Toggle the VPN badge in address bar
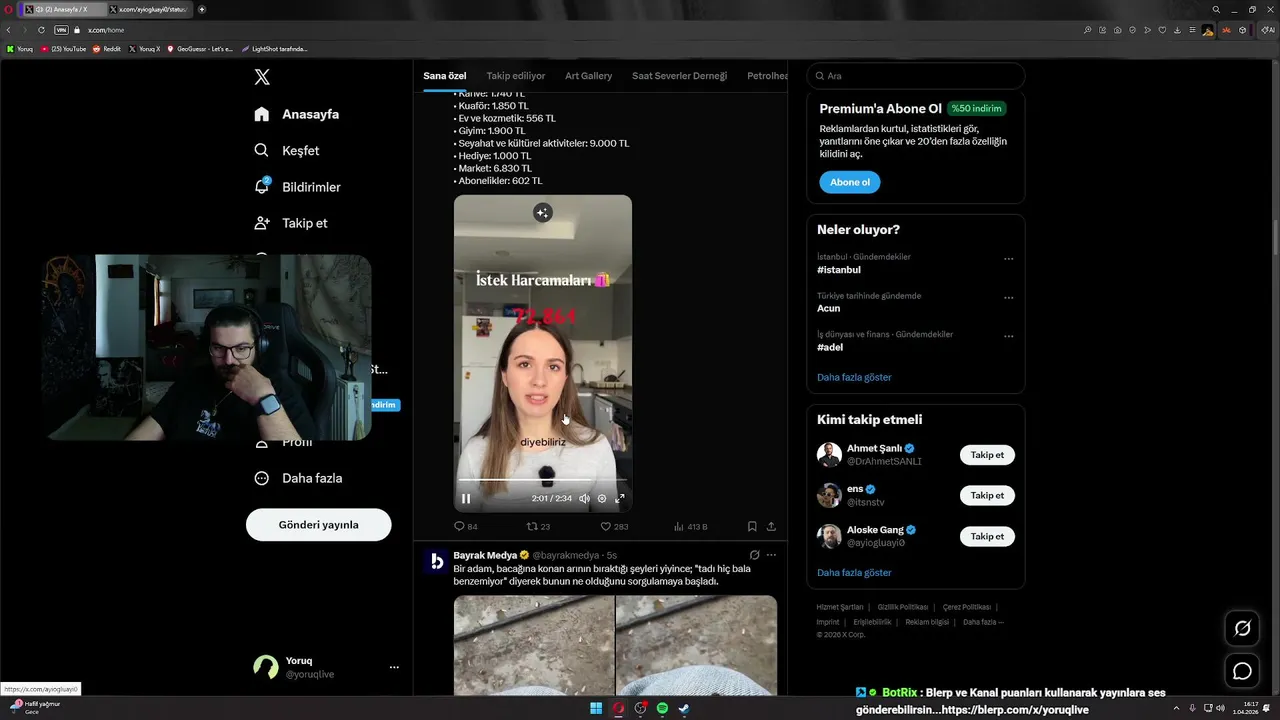 61,30
